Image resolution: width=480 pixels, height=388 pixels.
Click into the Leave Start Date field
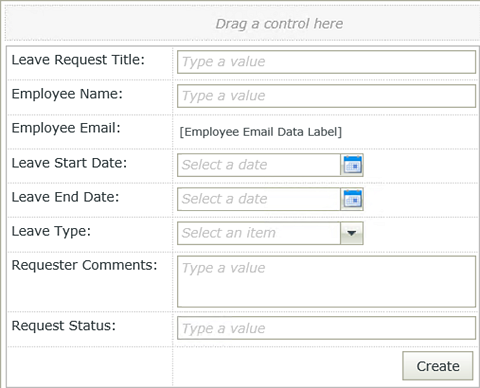tap(259, 165)
